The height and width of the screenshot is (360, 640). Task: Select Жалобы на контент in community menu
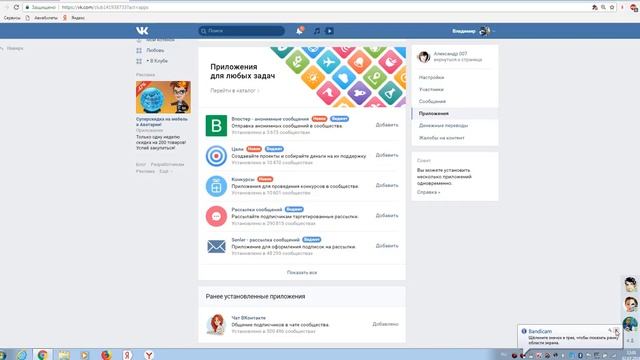point(442,138)
